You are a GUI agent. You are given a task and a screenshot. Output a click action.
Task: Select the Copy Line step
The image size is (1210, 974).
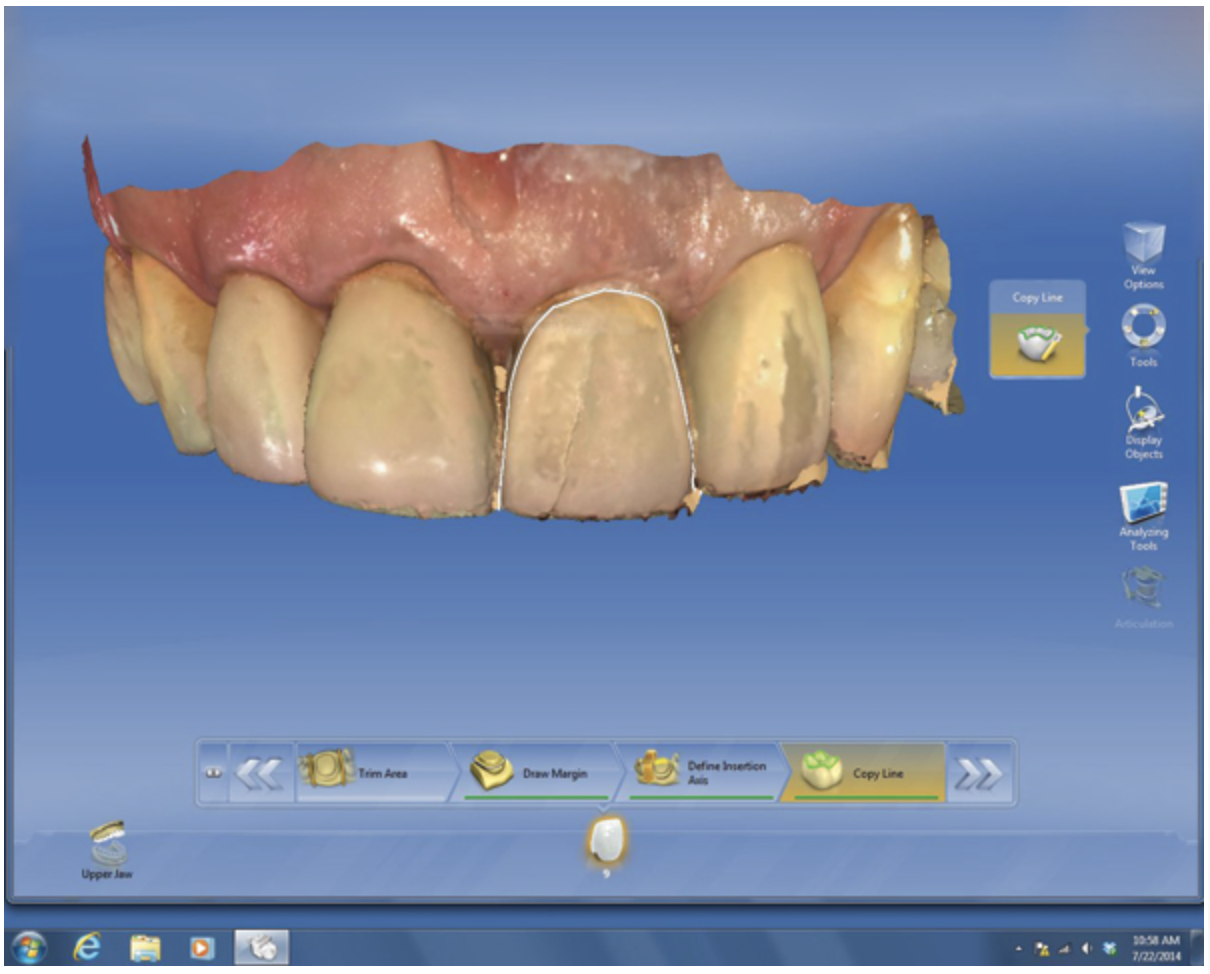(x=863, y=773)
